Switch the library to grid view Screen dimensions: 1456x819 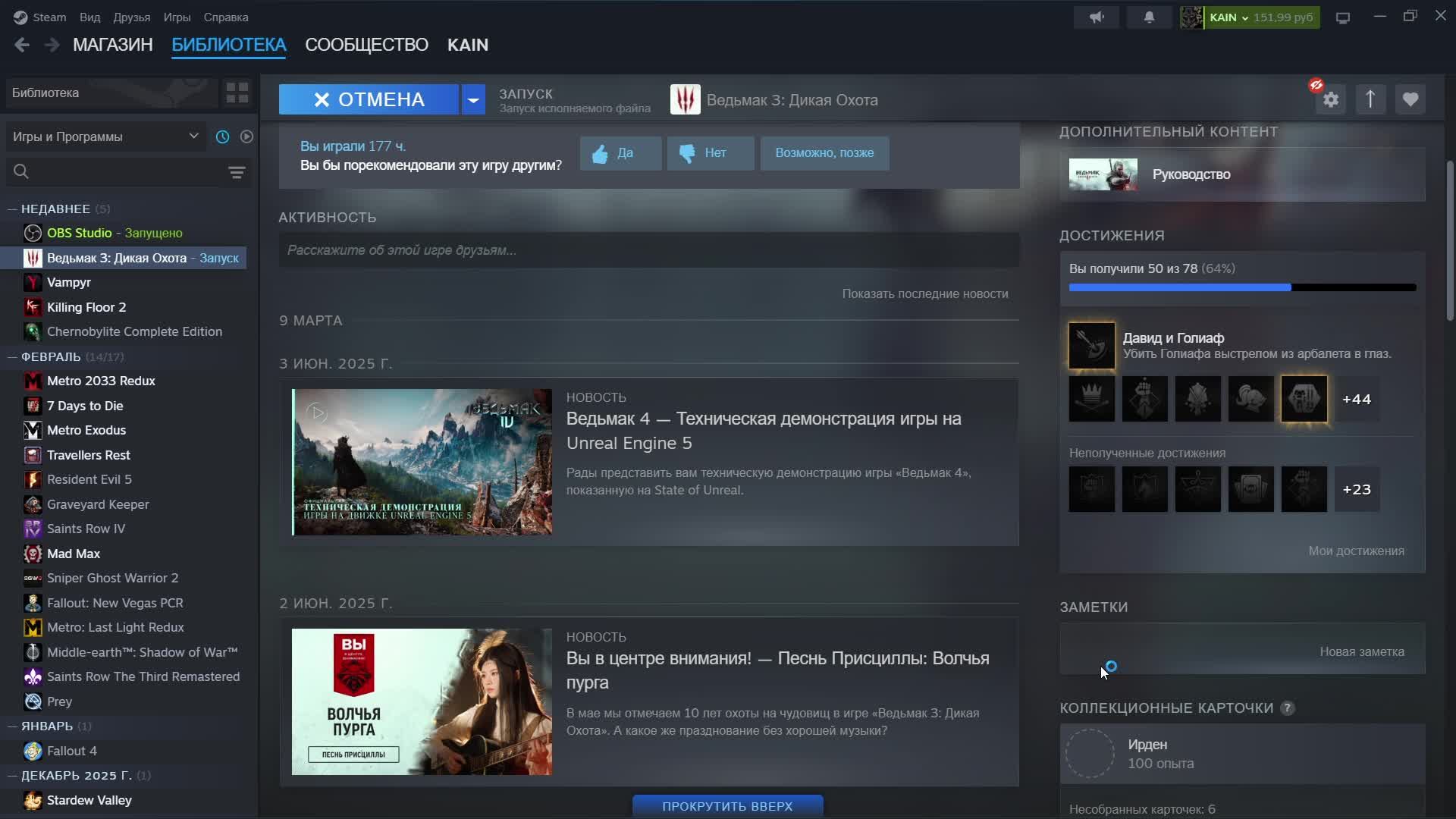237,93
